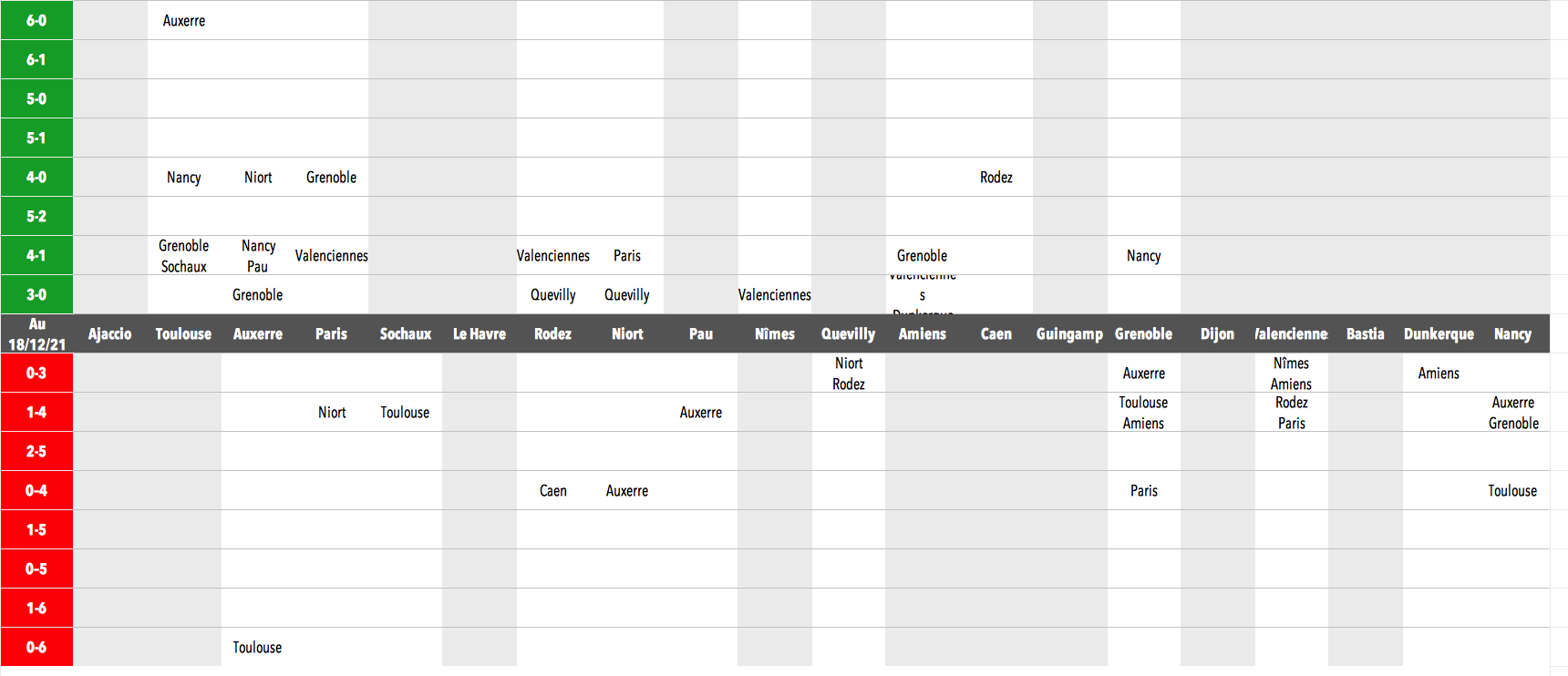Click the Auxerre cell in the 6-0 row
Viewport: 1568px width, 676px height.
pos(184,20)
